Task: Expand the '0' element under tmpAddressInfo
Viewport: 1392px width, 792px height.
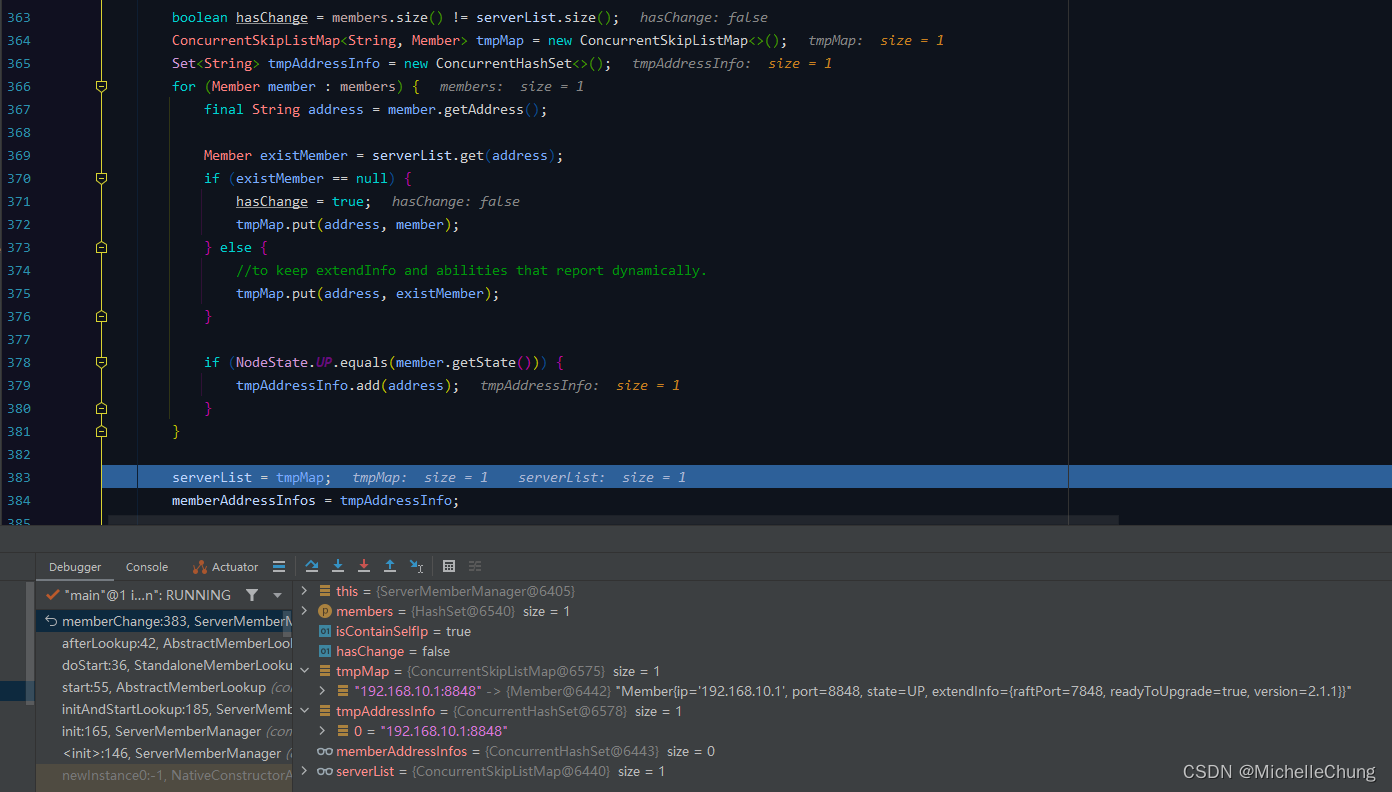Action: coord(321,731)
